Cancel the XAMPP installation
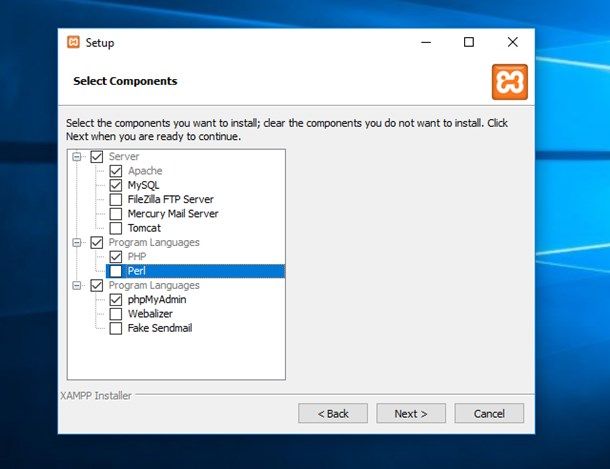Image resolution: width=610 pixels, height=469 pixels. [x=489, y=413]
